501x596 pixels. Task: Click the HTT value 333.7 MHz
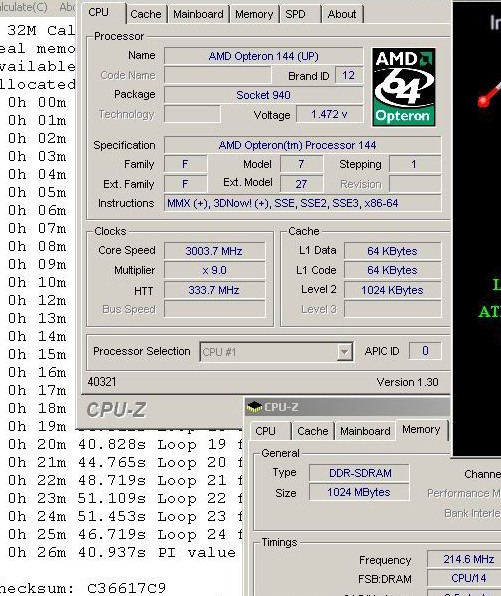(x=214, y=290)
